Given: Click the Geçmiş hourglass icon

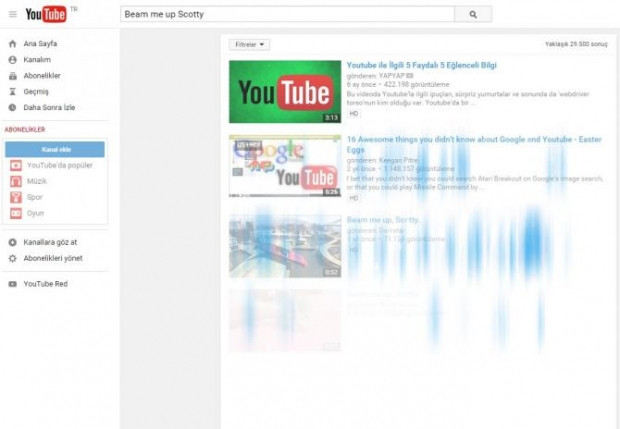Looking at the screenshot, I should (13, 92).
